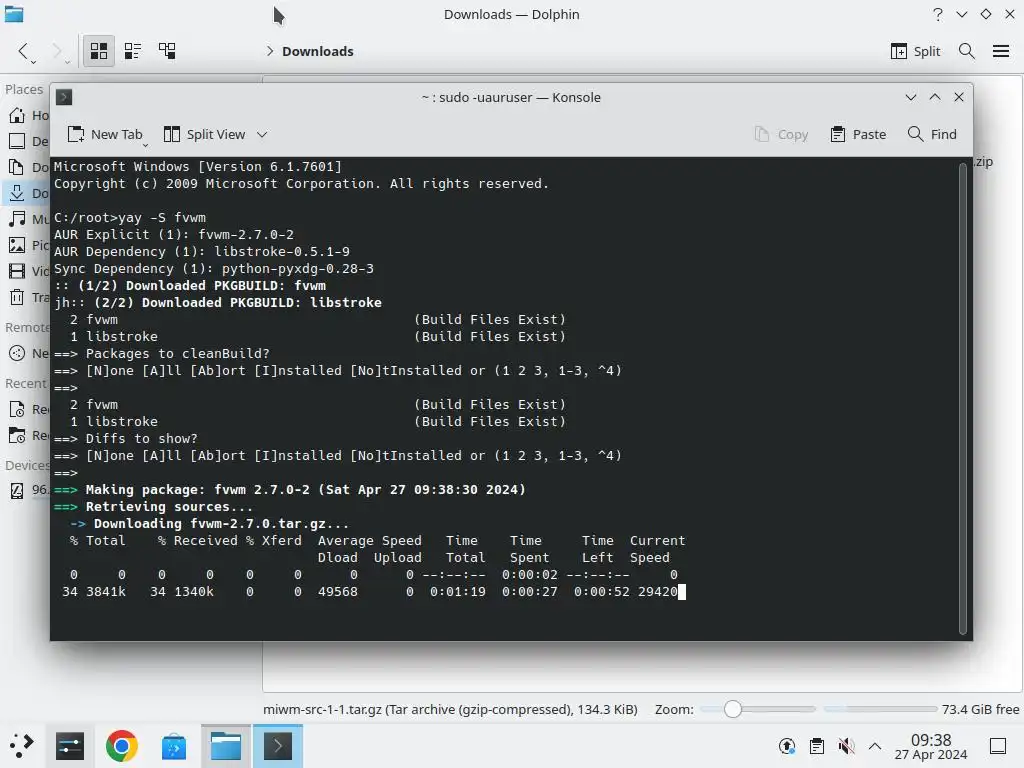Image resolution: width=1024 pixels, height=768 pixels.
Task: Open system updates tray icon
Action: [x=787, y=746]
